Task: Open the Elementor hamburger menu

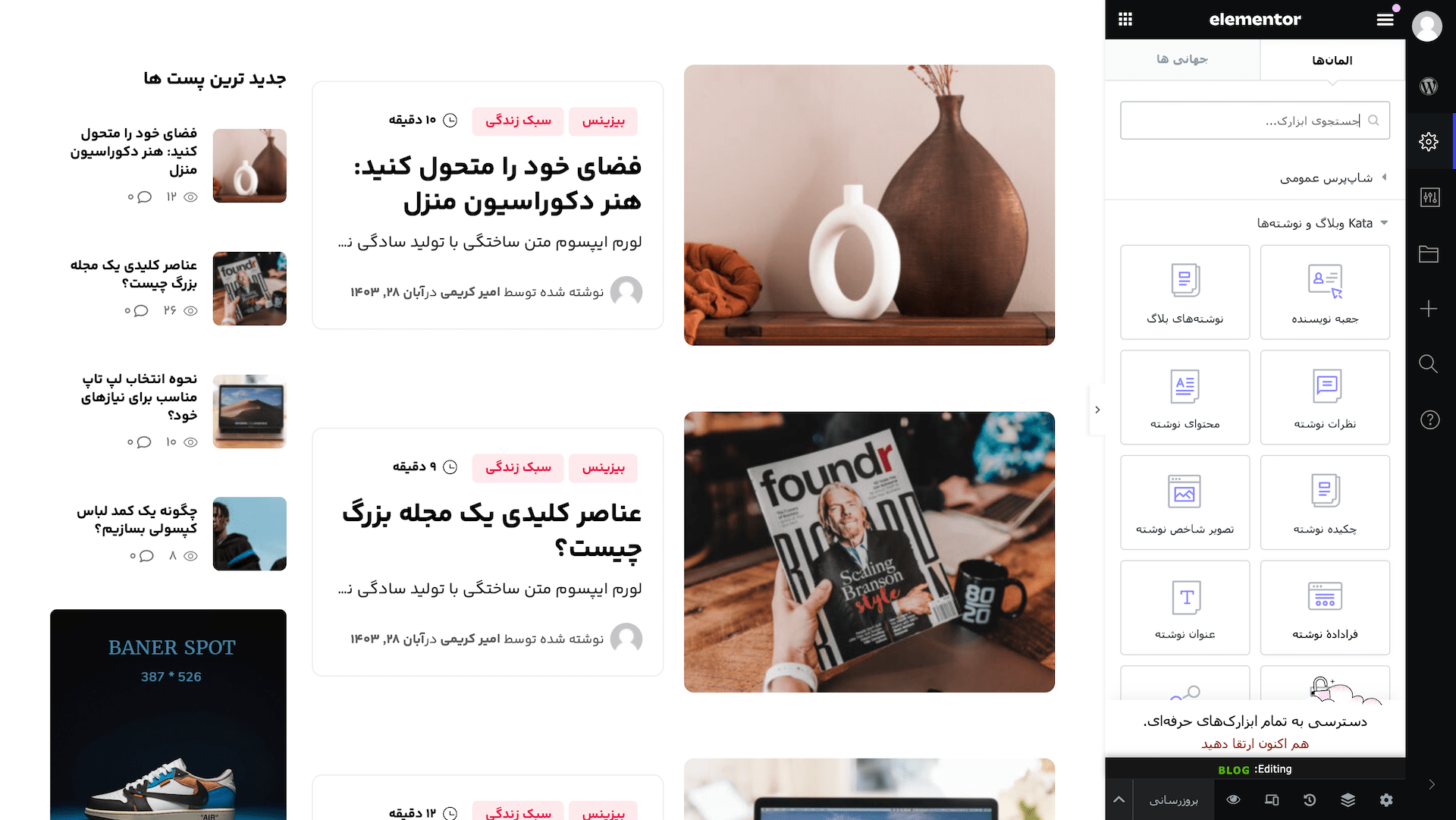Action: pos(1385,20)
